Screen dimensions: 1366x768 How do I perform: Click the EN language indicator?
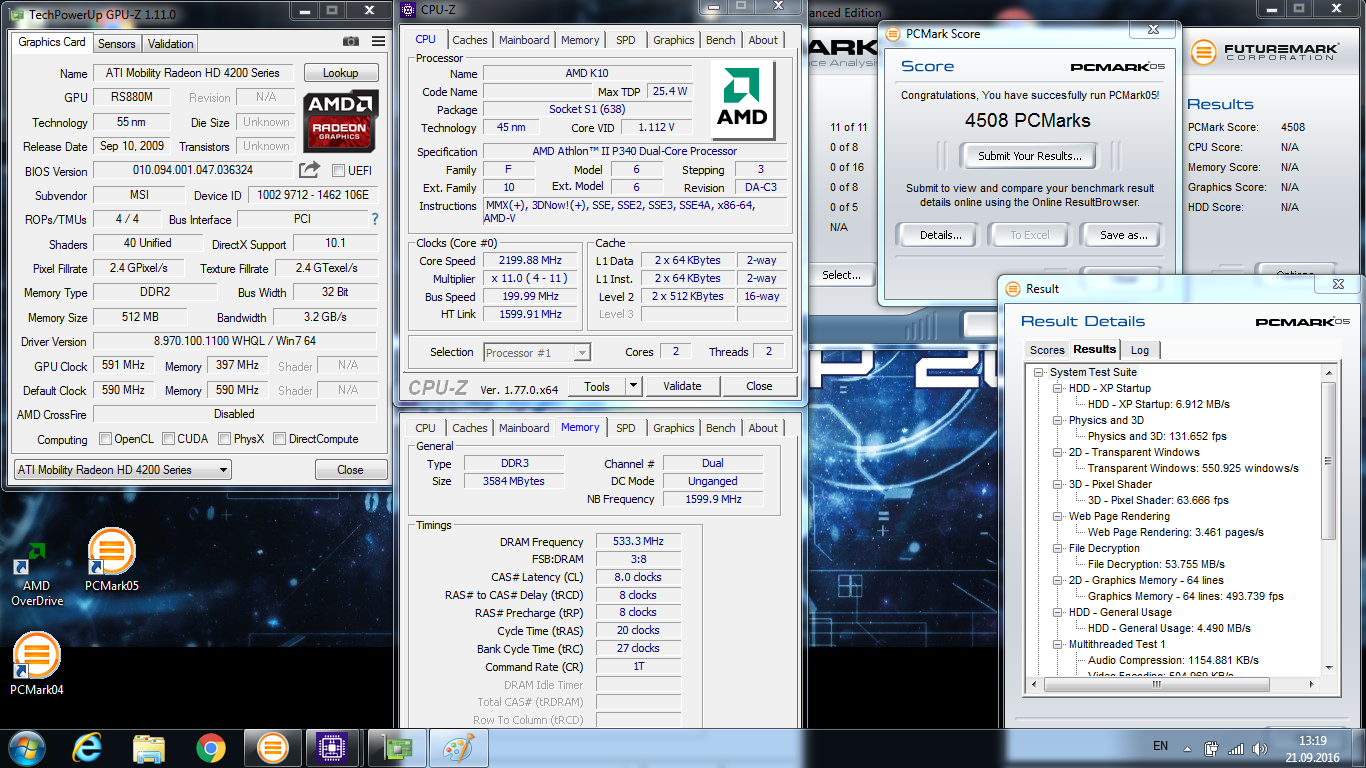pos(1161,746)
